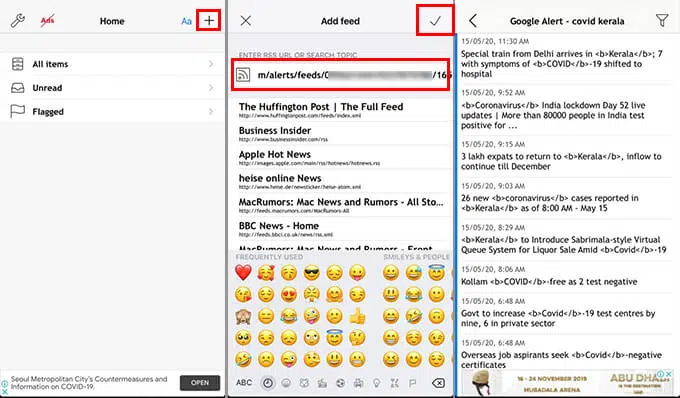Add a new feed with plus icon
Image resolution: width=680 pixels, height=398 pixels.
click(x=209, y=20)
